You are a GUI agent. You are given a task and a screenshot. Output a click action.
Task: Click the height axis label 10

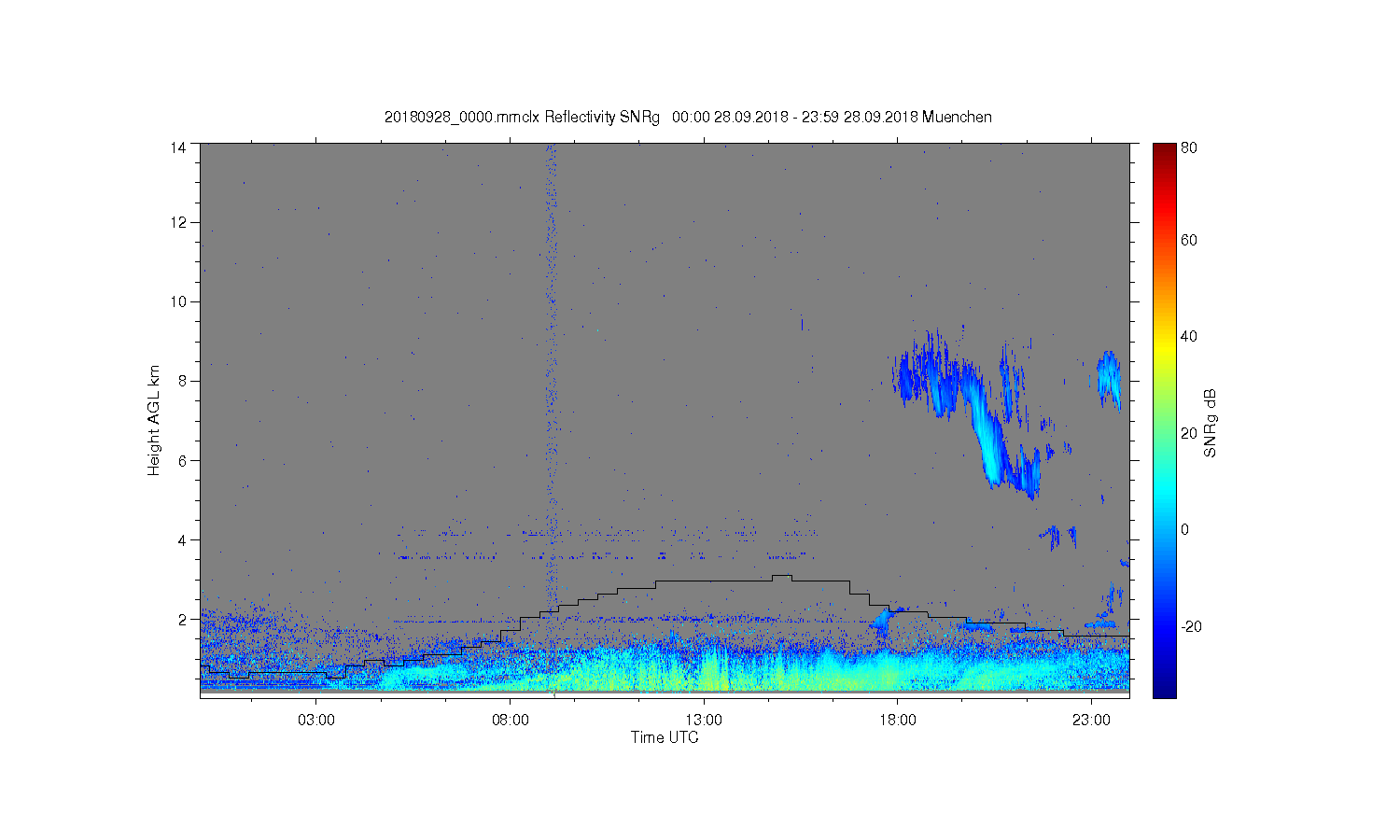tap(178, 301)
